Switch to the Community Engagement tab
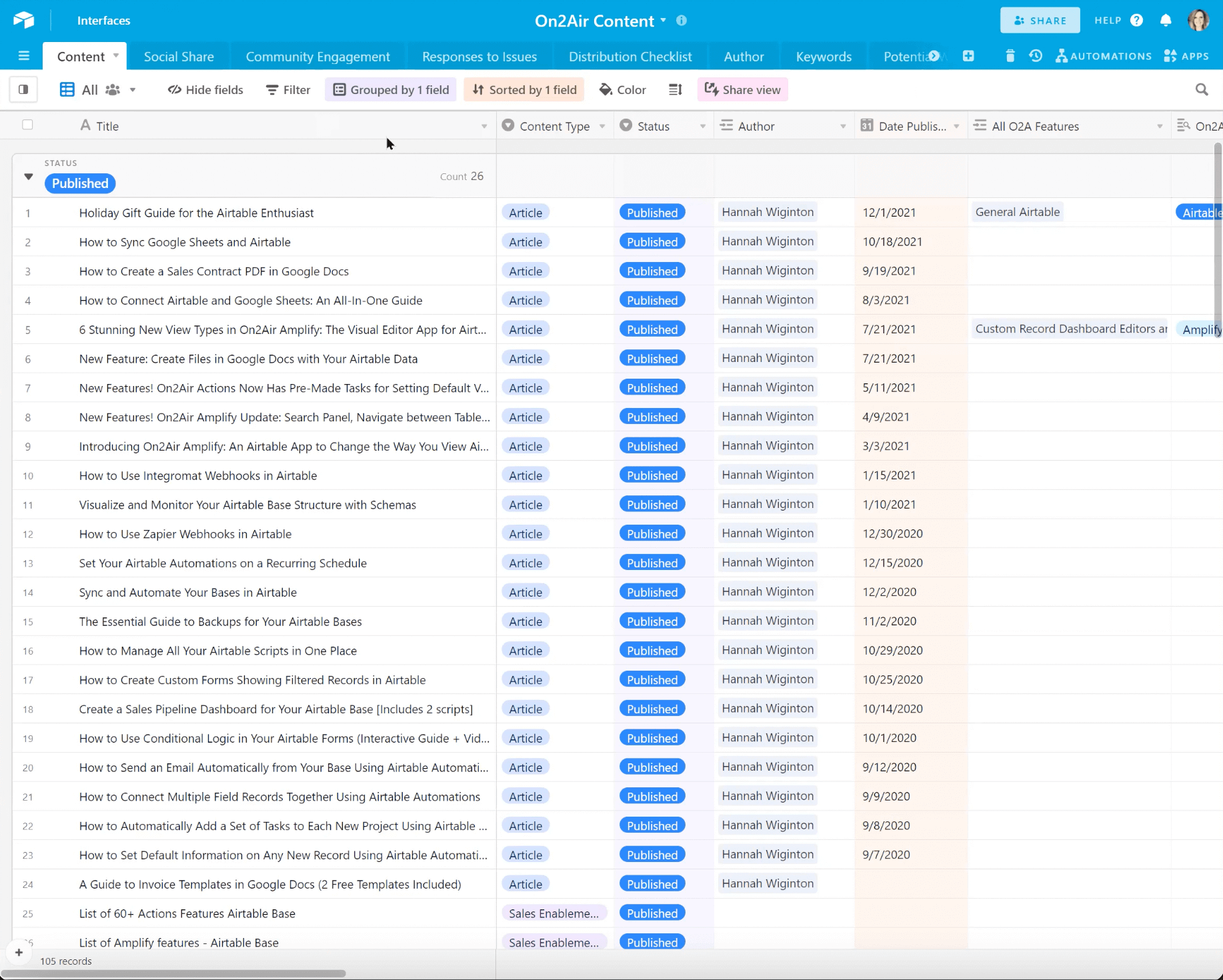1223x980 pixels. coord(317,56)
